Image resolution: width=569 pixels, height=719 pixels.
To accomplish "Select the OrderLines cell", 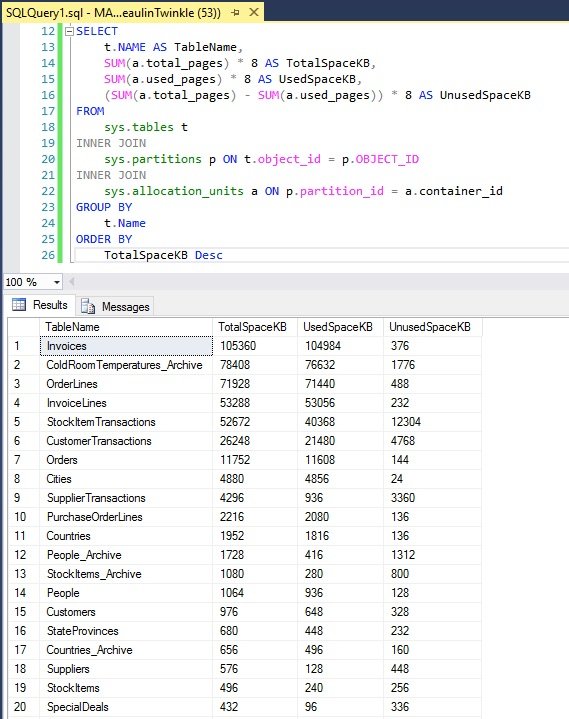I will 126,384.
